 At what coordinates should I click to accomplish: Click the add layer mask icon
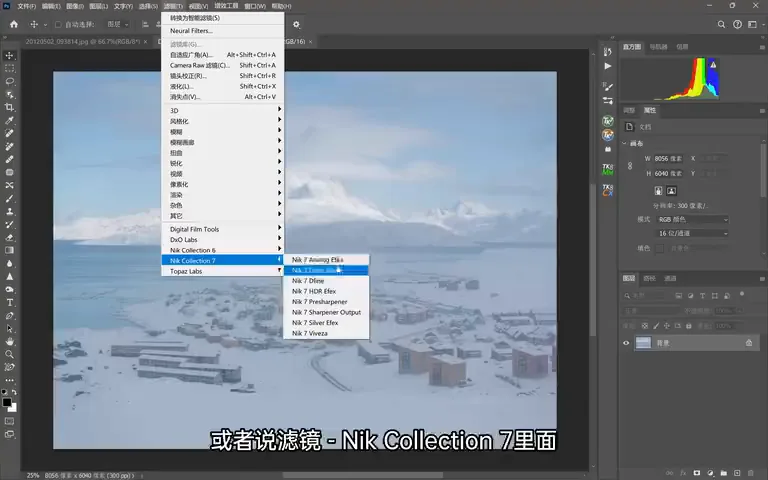pyautogui.click(x=696, y=473)
